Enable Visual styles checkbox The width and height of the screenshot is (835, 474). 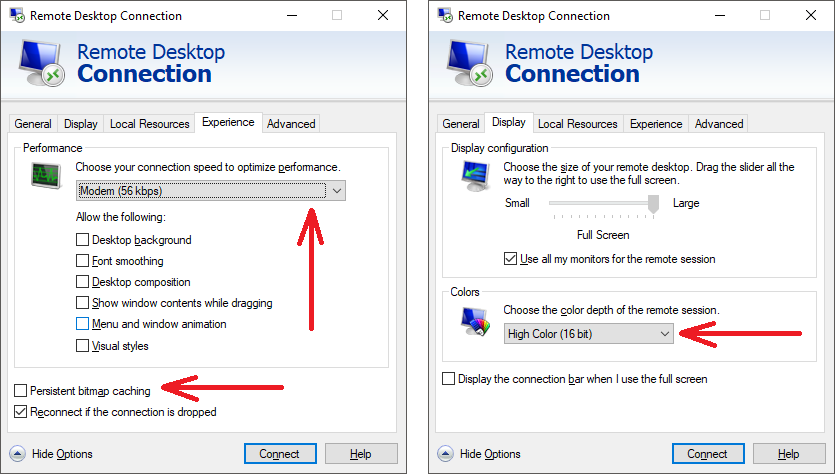(x=82, y=346)
